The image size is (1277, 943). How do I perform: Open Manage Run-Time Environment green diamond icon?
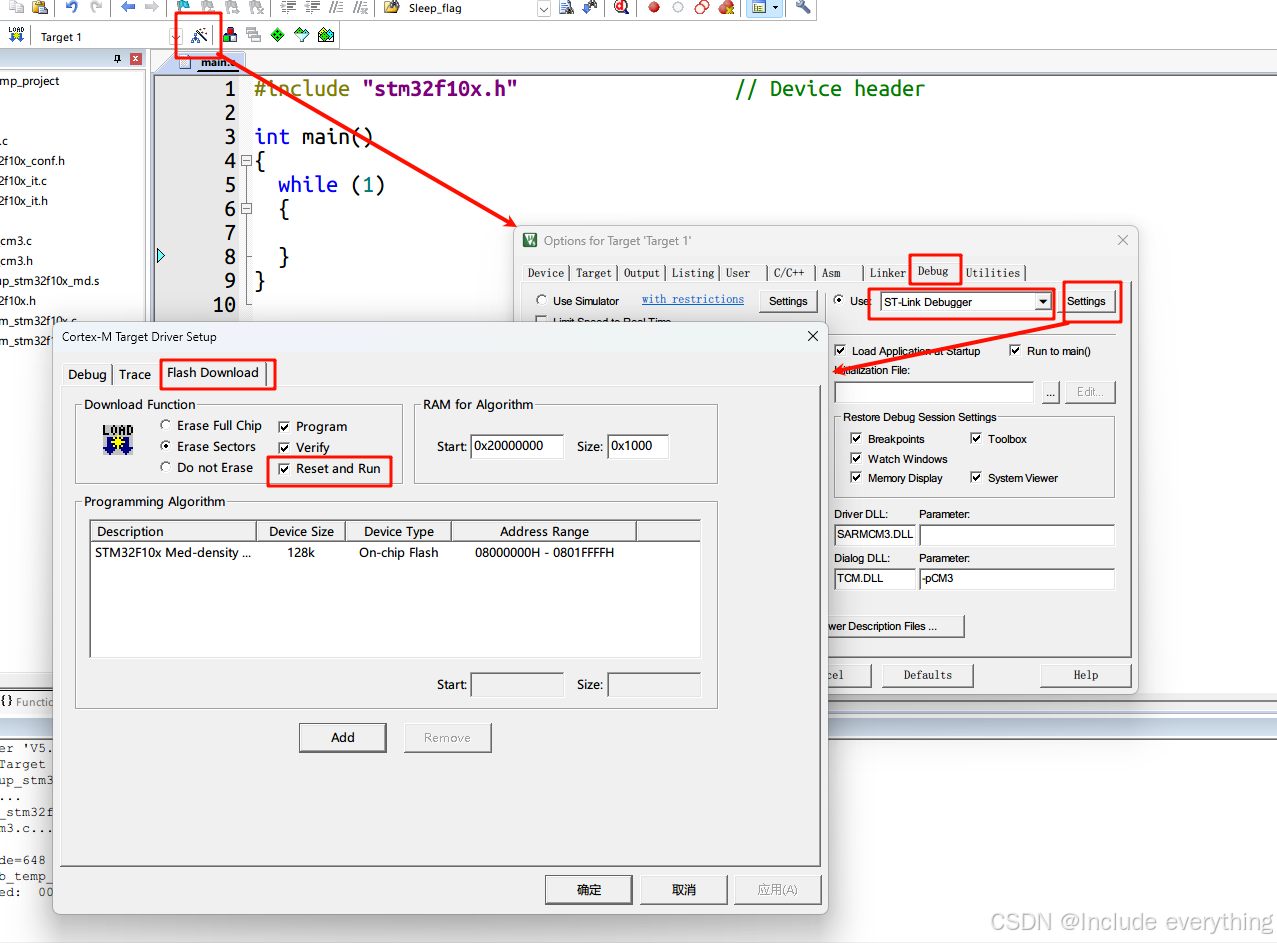(277, 35)
